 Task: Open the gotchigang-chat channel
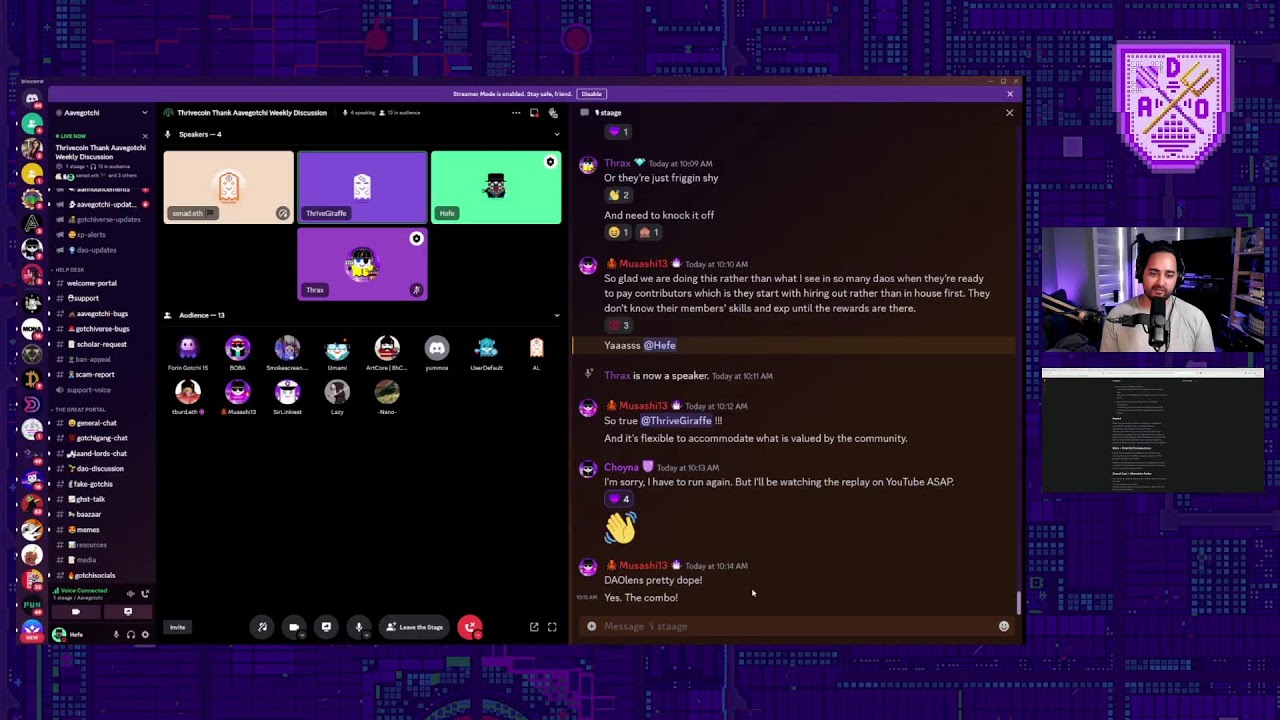click(x=101, y=438)
